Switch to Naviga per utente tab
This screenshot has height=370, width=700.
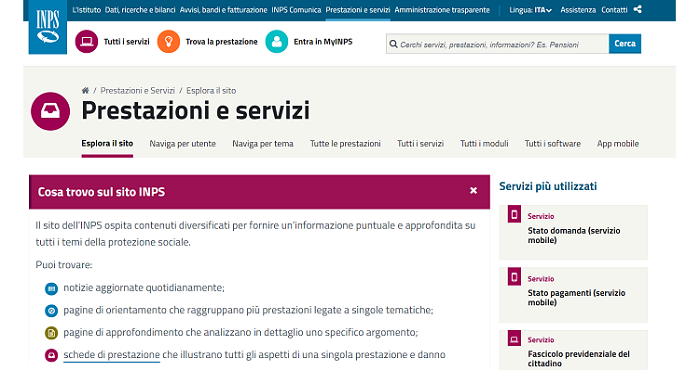[x=183, y=144]
